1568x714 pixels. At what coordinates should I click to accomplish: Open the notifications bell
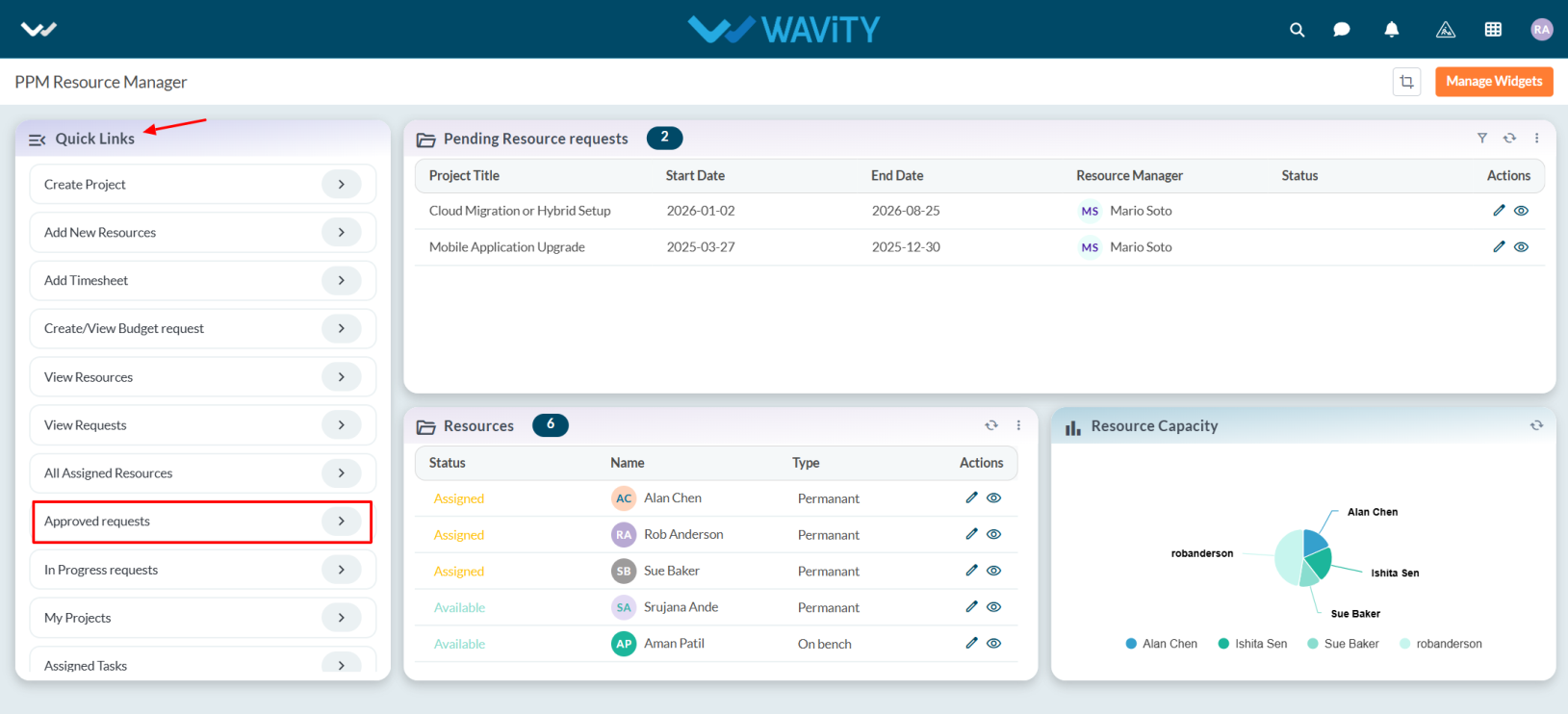click(1391, 30)
